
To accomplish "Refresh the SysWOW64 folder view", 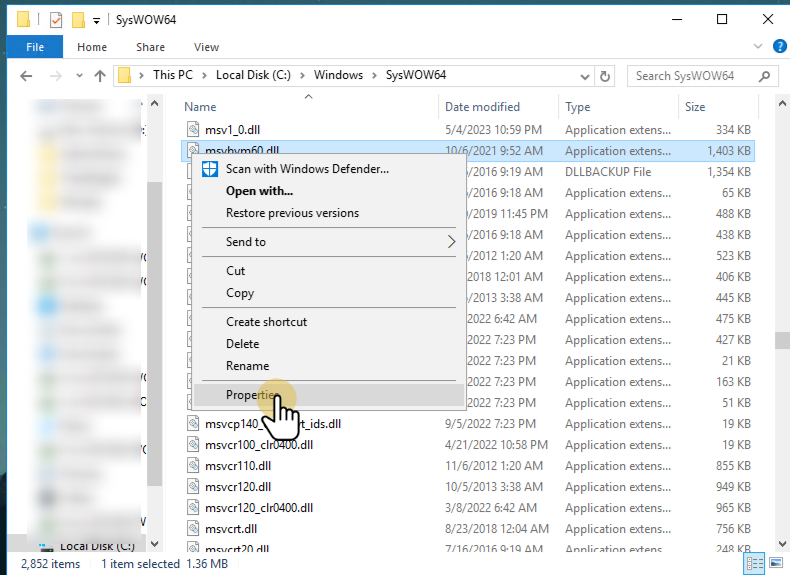I will coord(605,77).
